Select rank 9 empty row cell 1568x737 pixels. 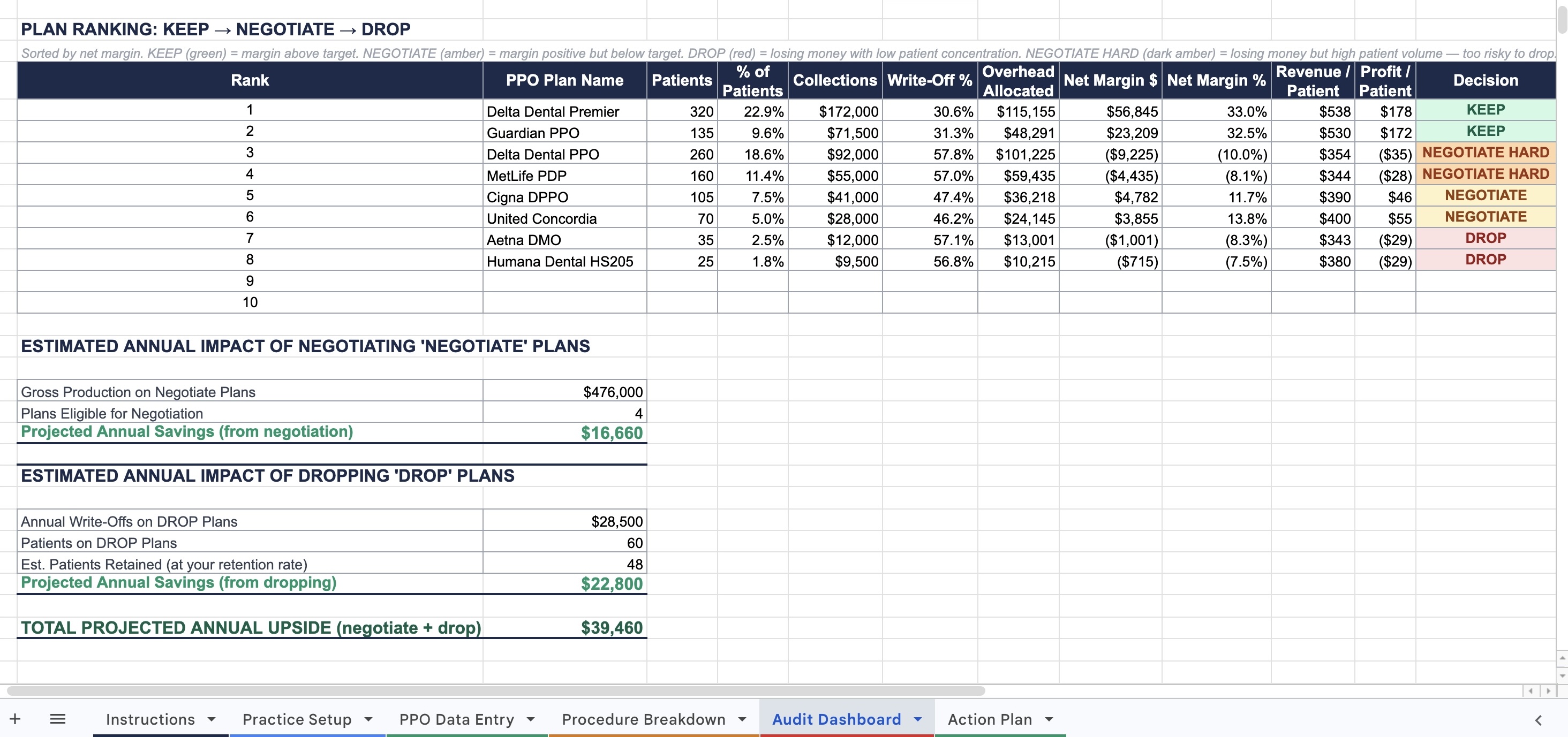250,281
